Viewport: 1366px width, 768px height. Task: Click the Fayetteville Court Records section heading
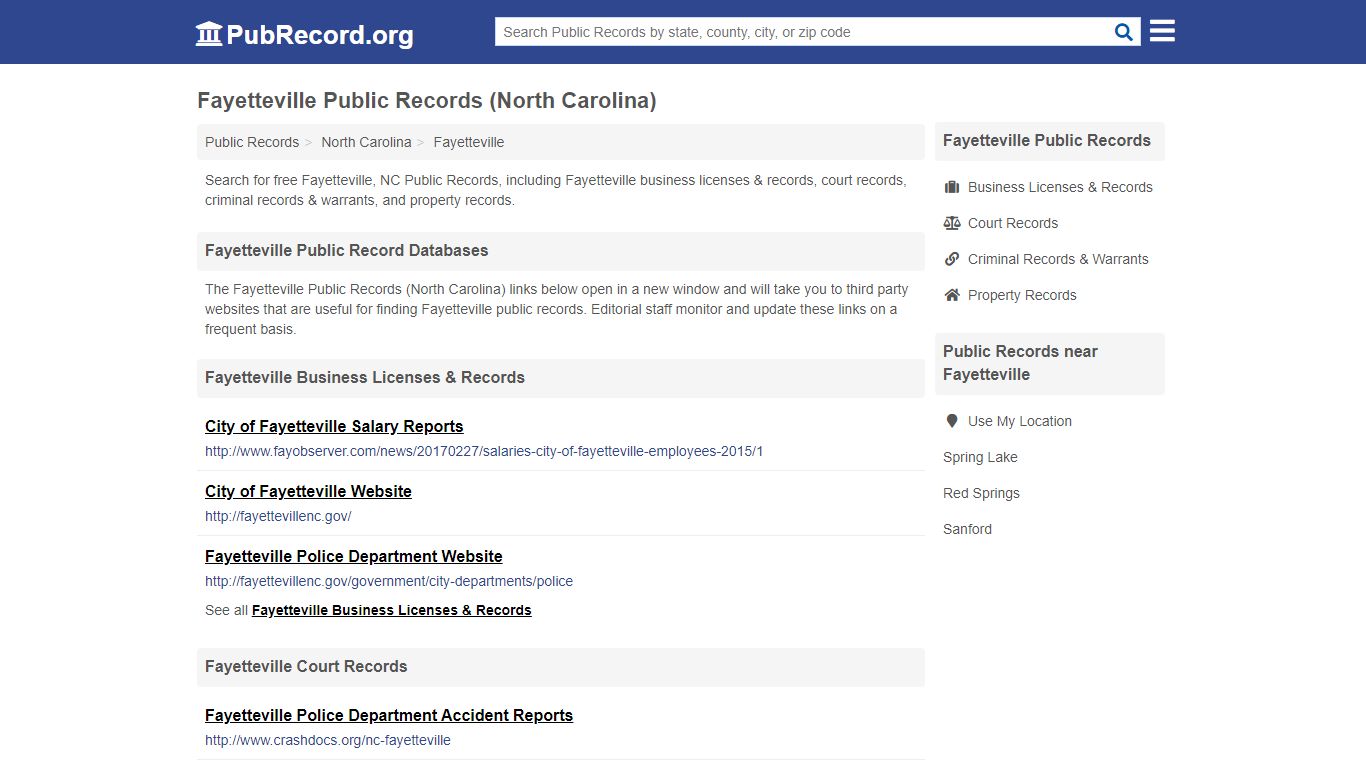(306, 666)
